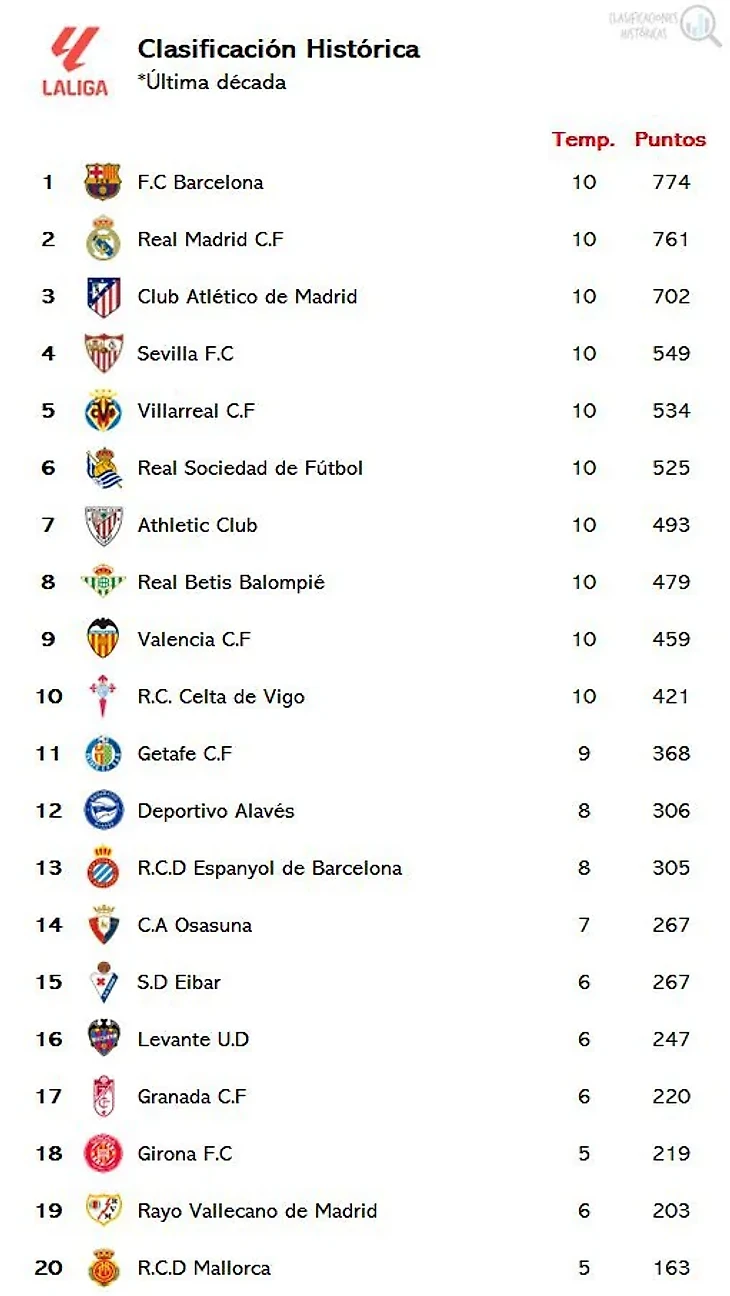Click the Villarreal C.F yellow crest
The image size is (730, 1296).
click(103, 411)
